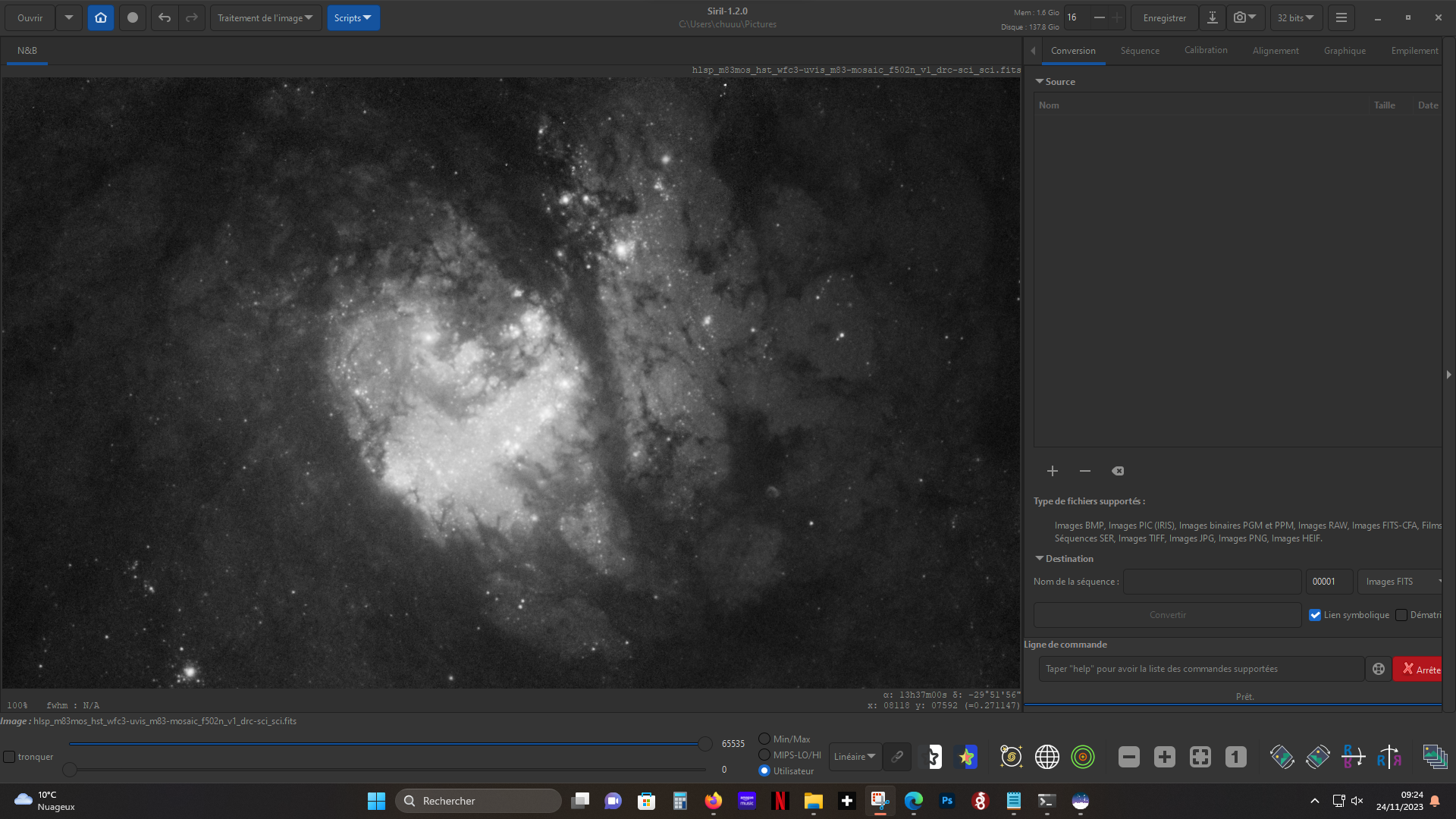
Task: Open the 32 bits dropdown
Action: coord(1296,17)
